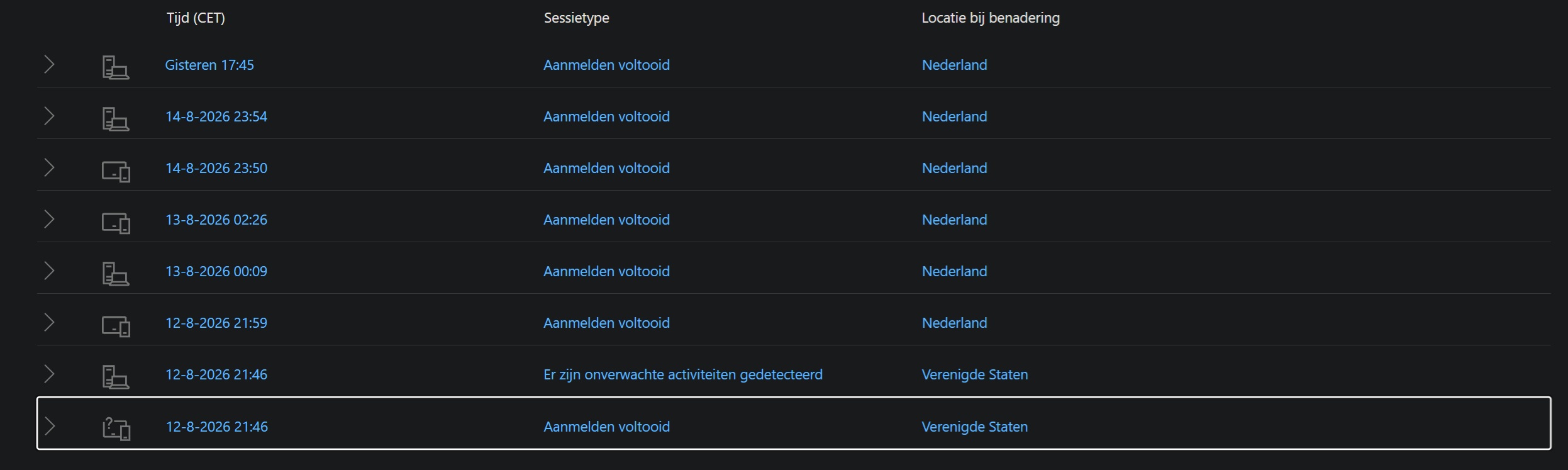Click the PC device icon for Gisteren 17:45
The height and width of the screenshot is (470, 1568).
116,67
